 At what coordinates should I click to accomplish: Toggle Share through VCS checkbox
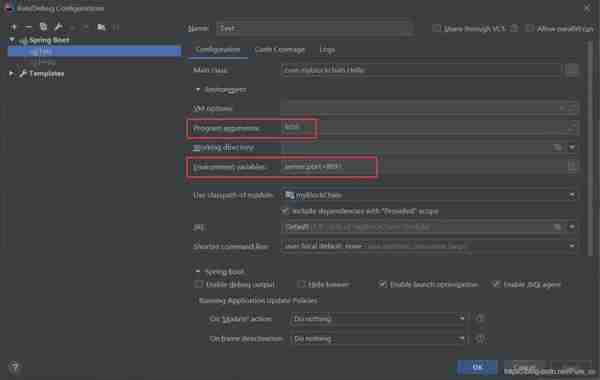(x=436, y=28)
